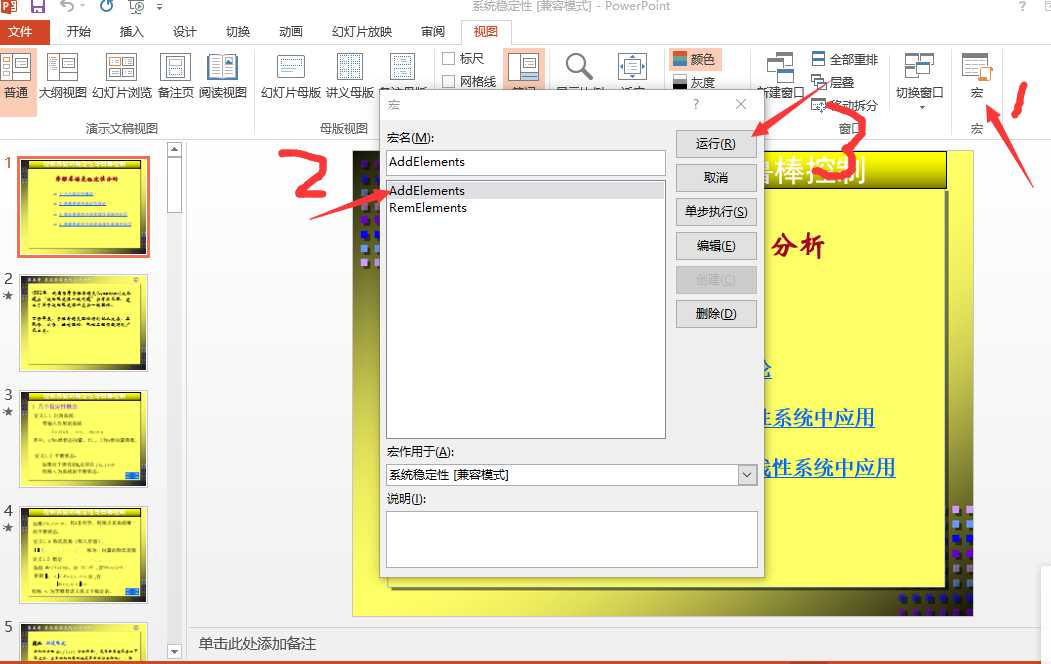Open the Customize Quick Access Toolbar dropdown
Viewport: 1051px width, 664px height.
coord(160,7)
